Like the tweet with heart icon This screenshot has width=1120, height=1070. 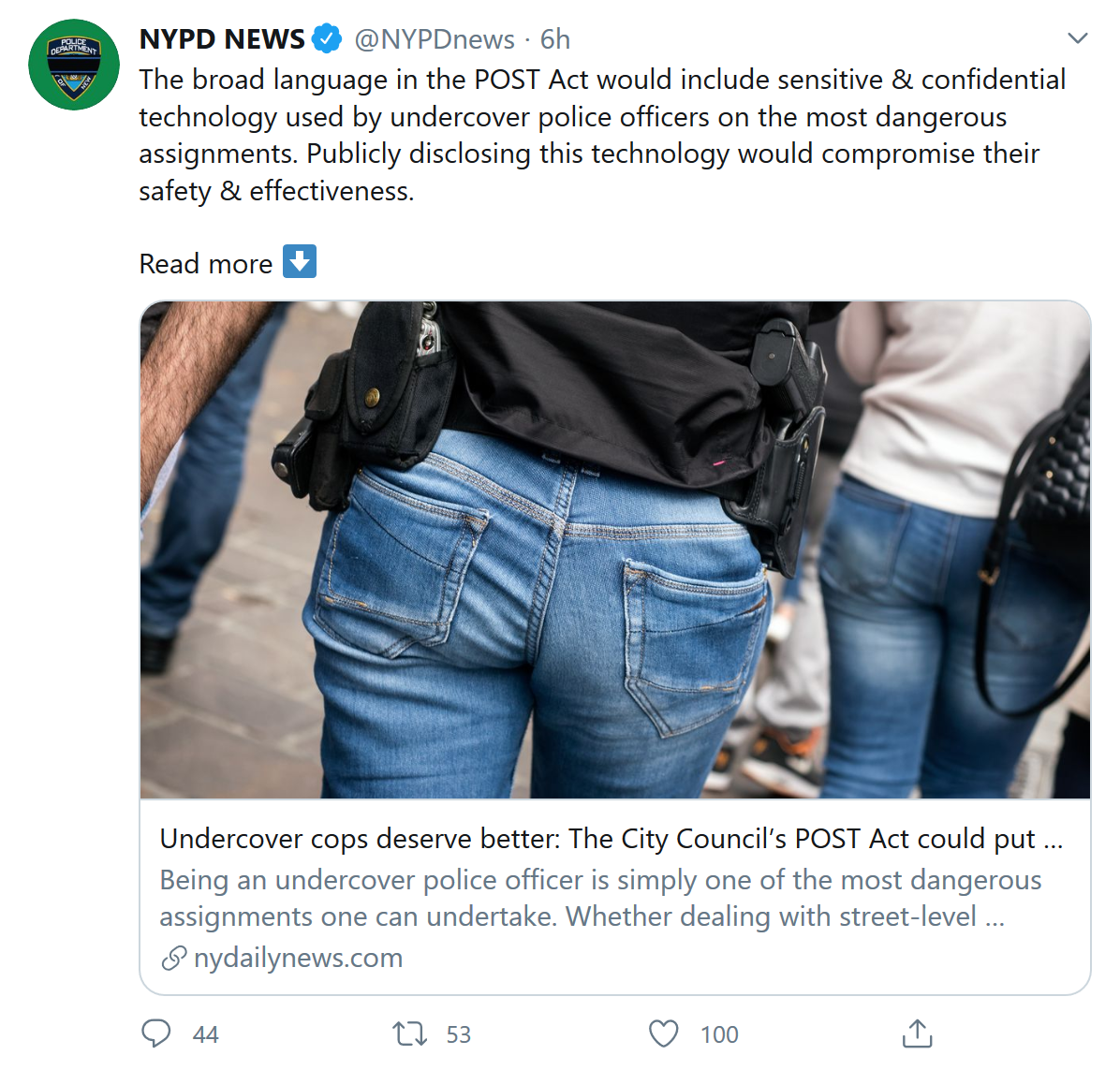[x=664, y=1033]
